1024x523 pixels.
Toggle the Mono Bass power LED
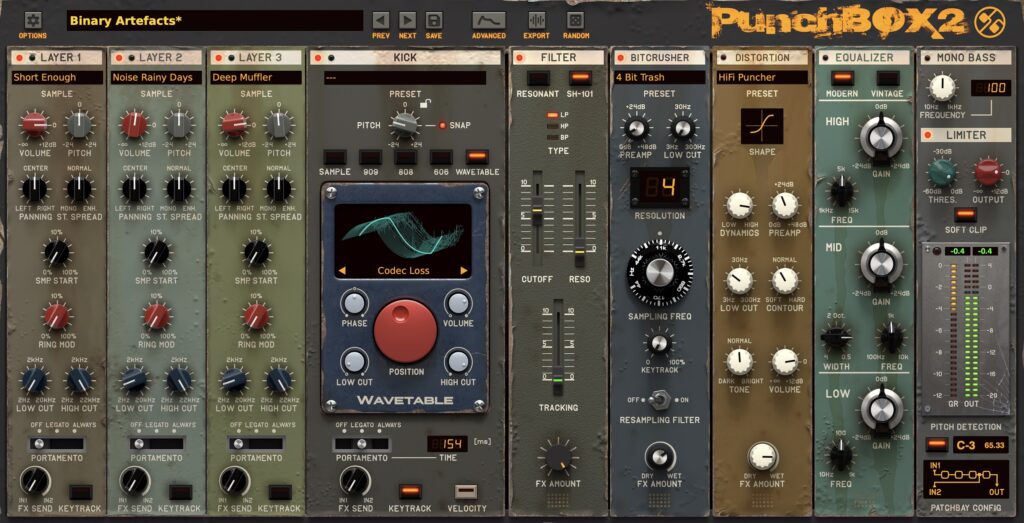(927, 58)
